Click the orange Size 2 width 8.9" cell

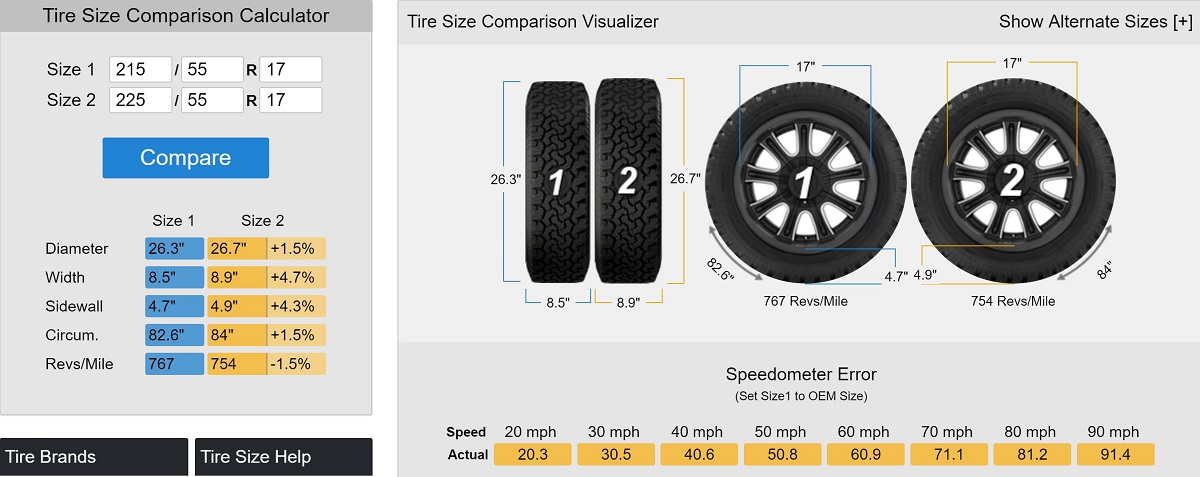coord(237,278)
